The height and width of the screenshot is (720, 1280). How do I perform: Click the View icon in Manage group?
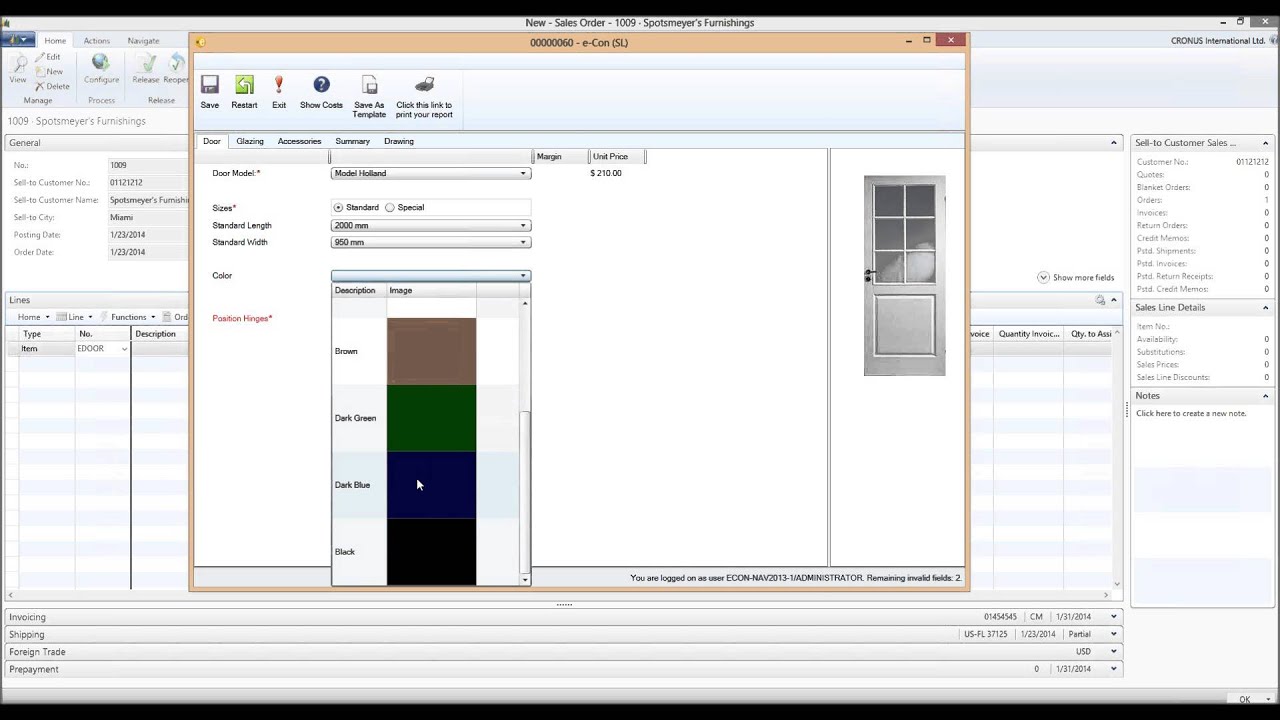[x=17, y=63]
